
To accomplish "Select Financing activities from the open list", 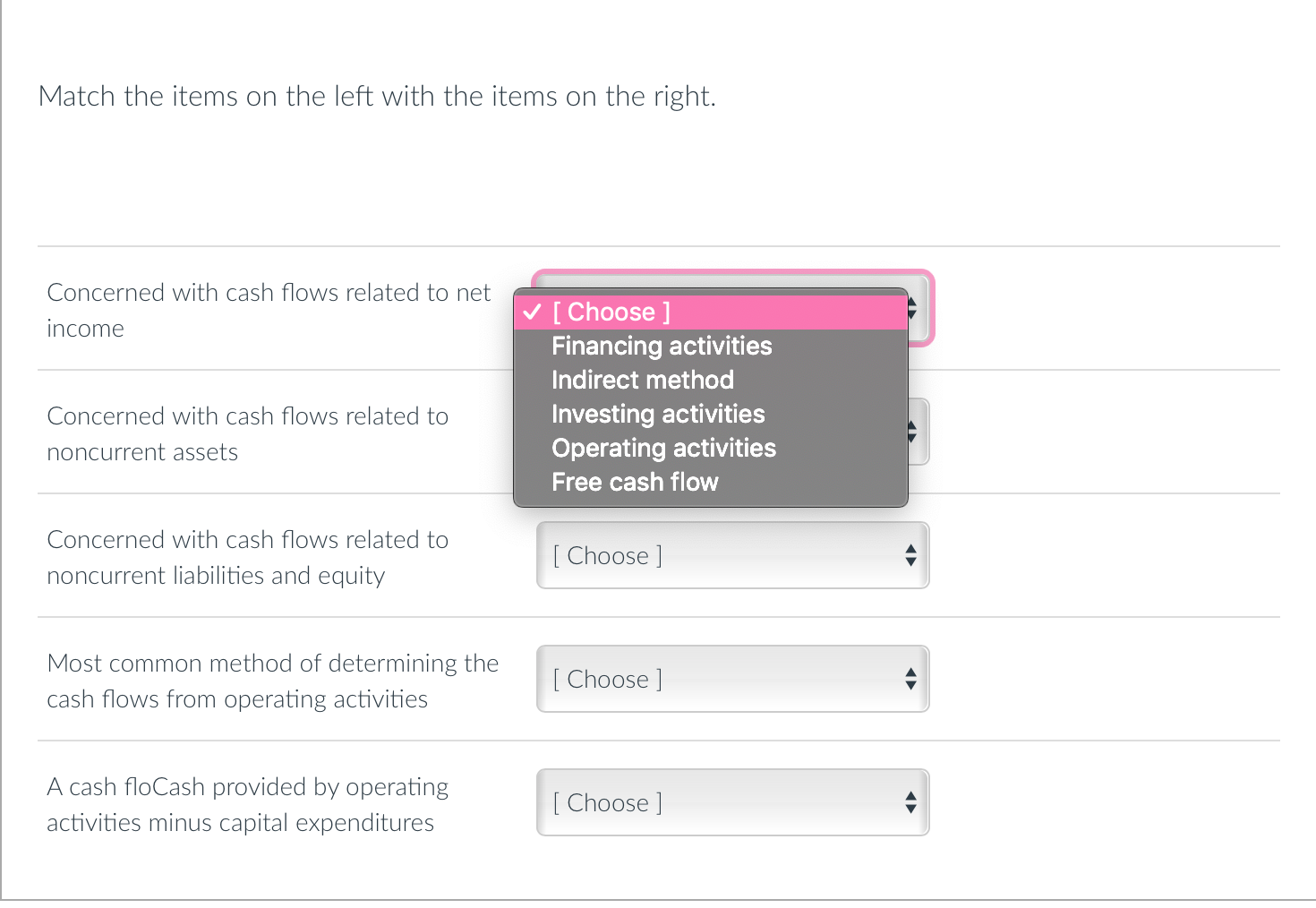I will pyautogui.click(x=662, y=347).
